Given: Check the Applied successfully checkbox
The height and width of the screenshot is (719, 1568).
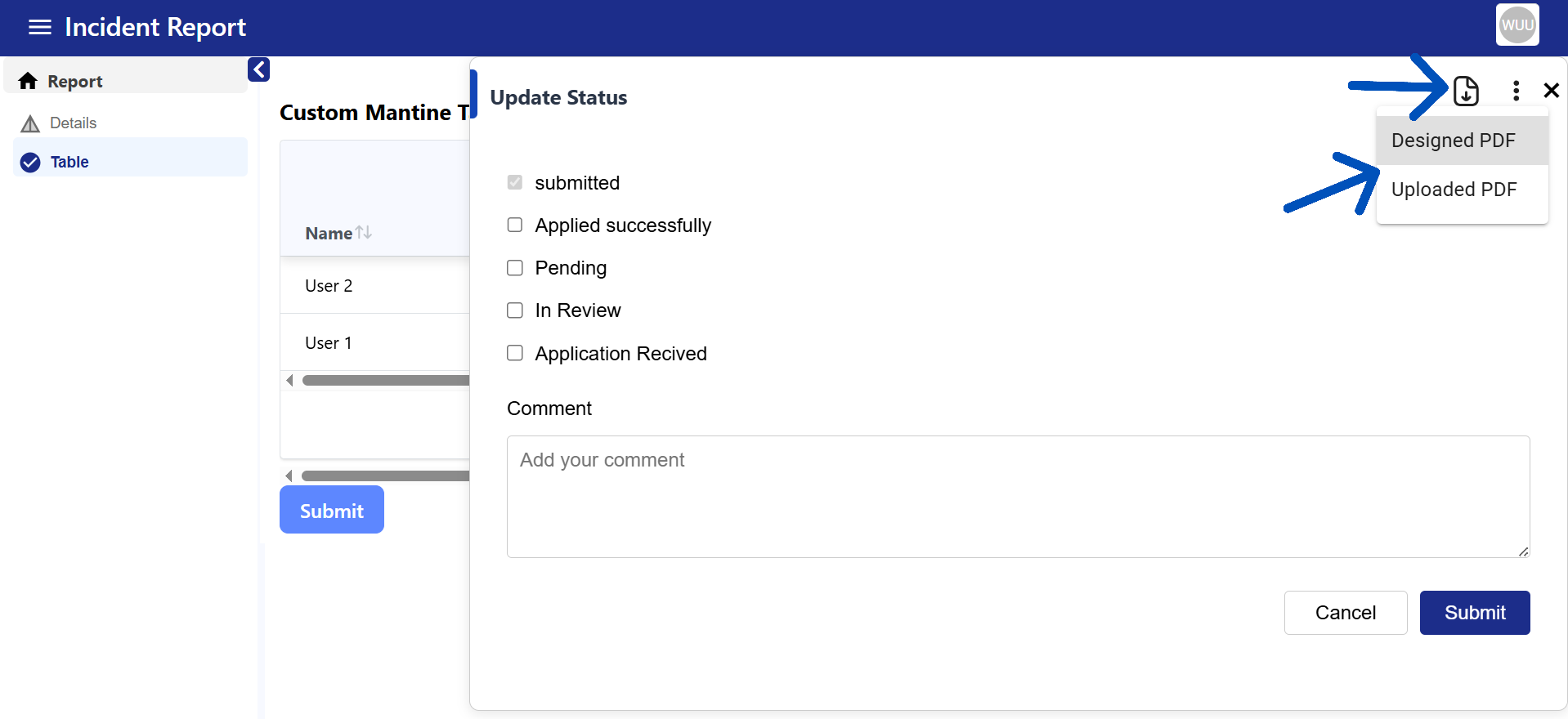Looking at the screenshot, I should (515, 225).
